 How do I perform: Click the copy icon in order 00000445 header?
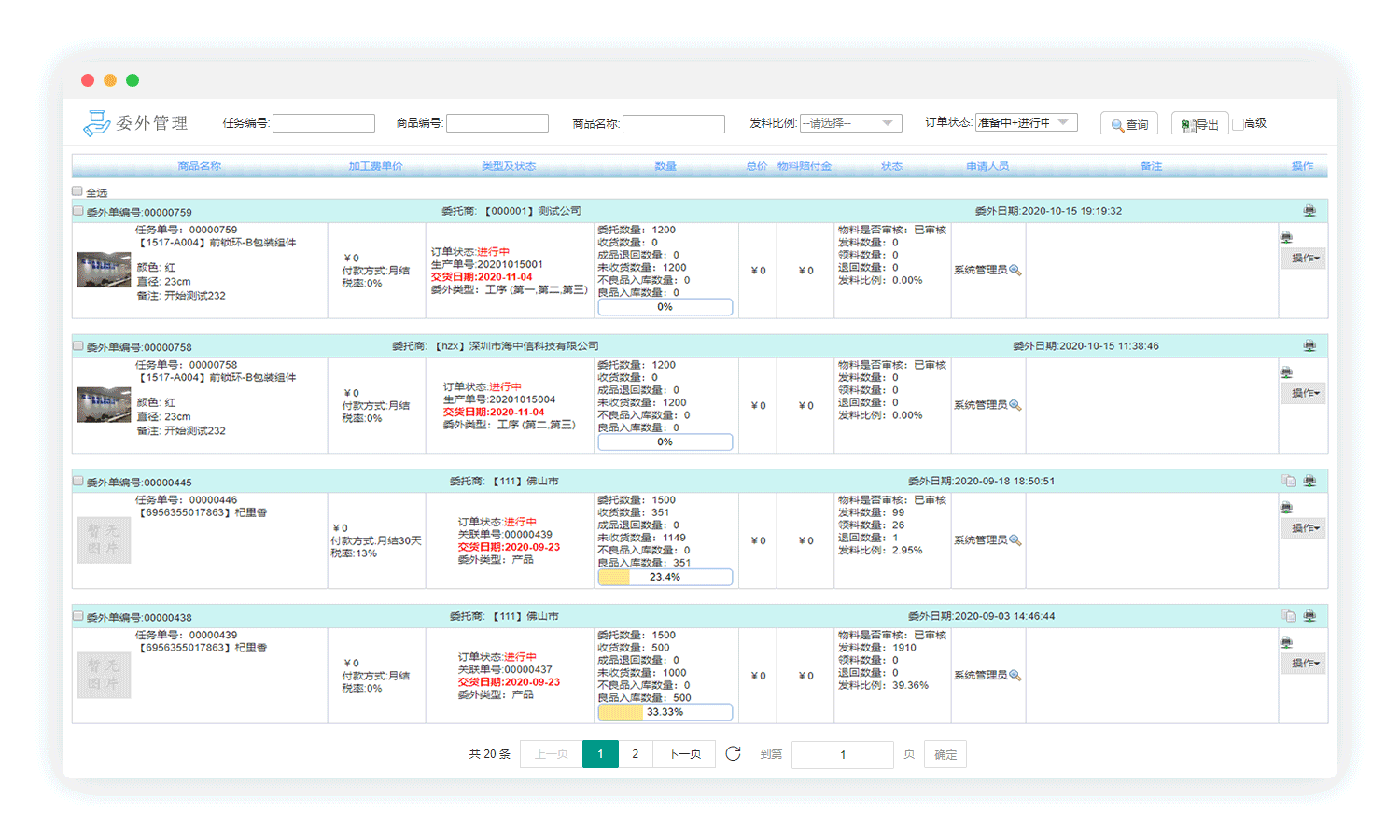pyautogui.click(x=1289, y=481)
